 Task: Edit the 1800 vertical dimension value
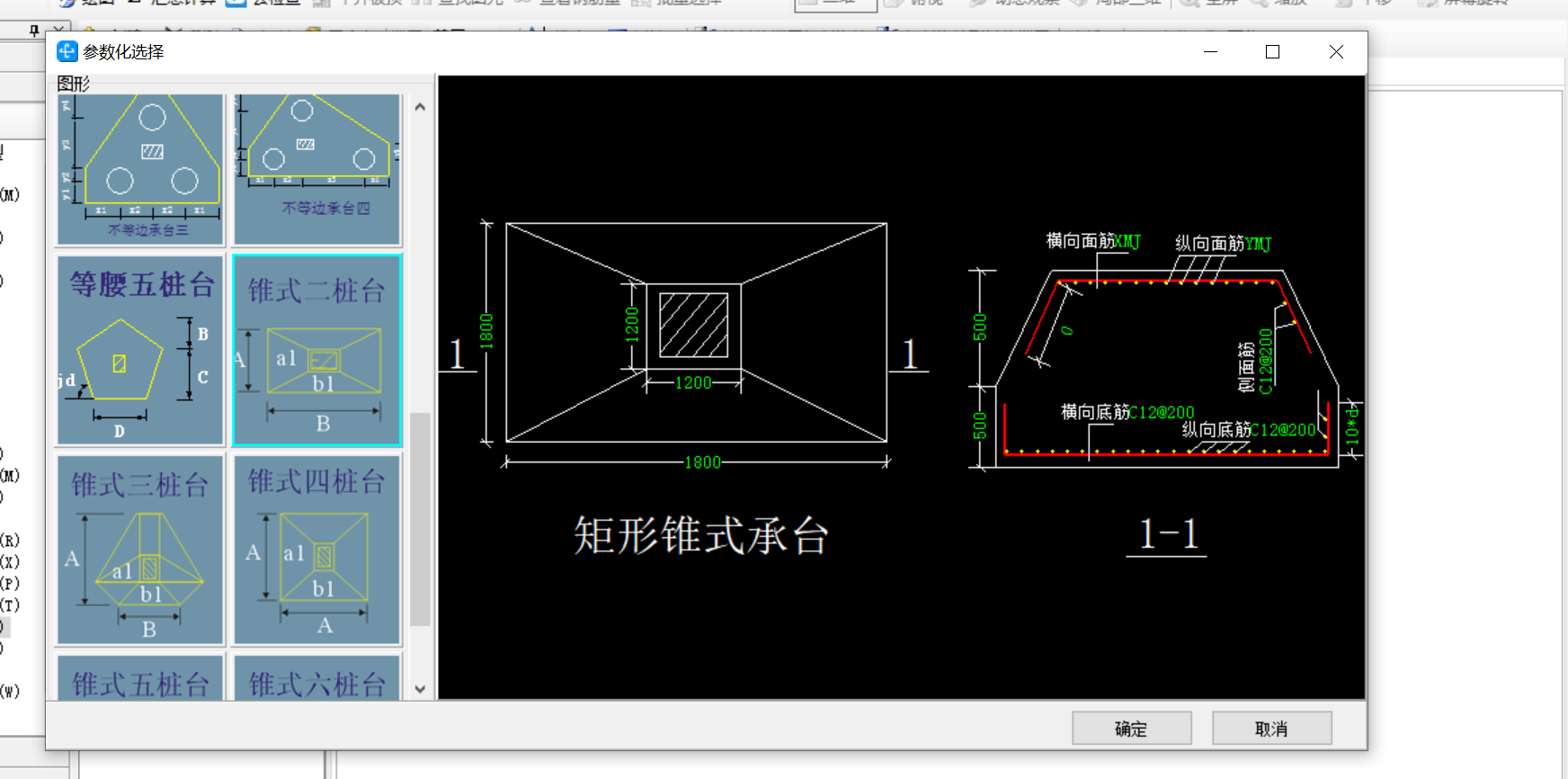486,331
